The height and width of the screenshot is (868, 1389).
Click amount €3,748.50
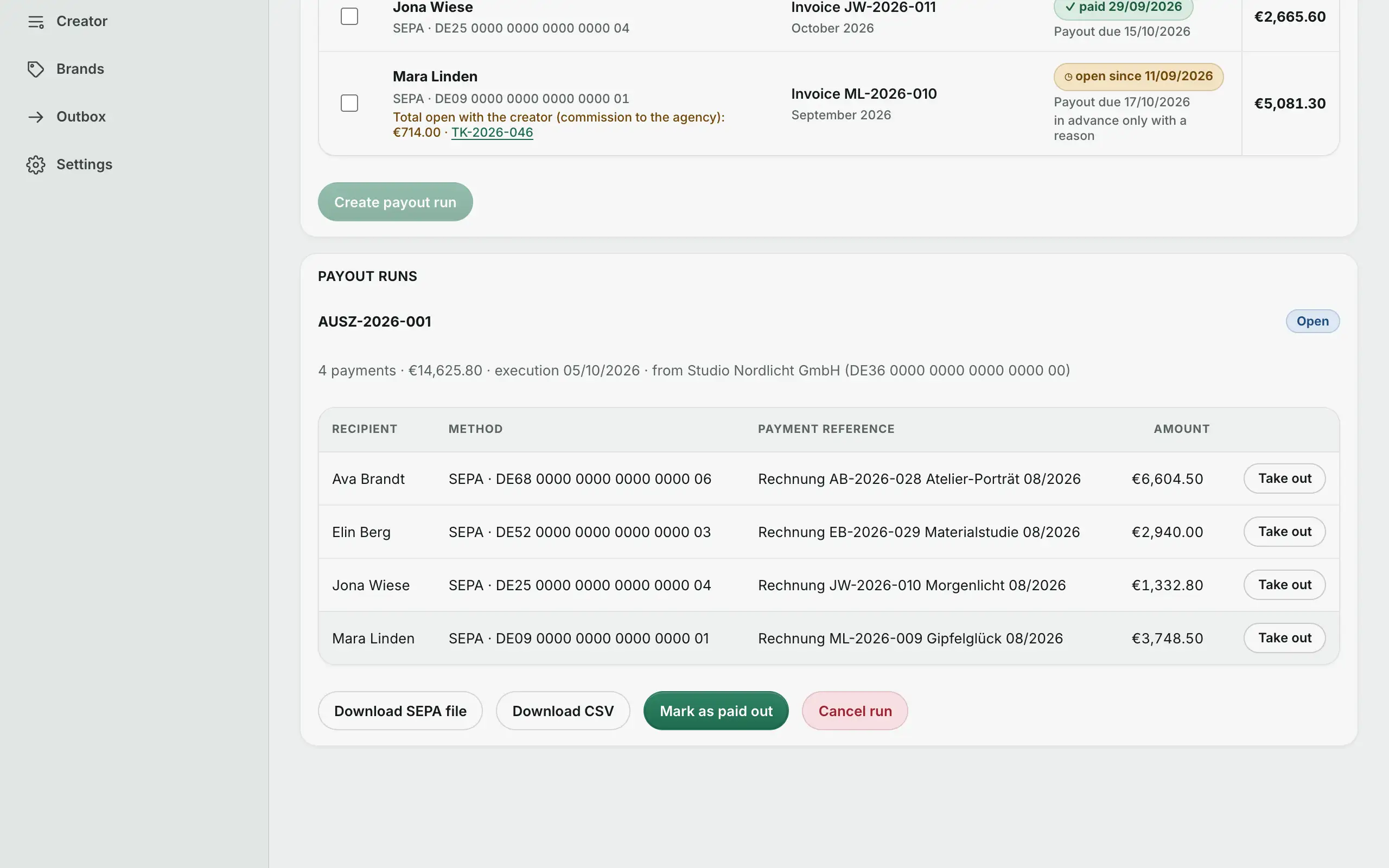pos(1167,639)
